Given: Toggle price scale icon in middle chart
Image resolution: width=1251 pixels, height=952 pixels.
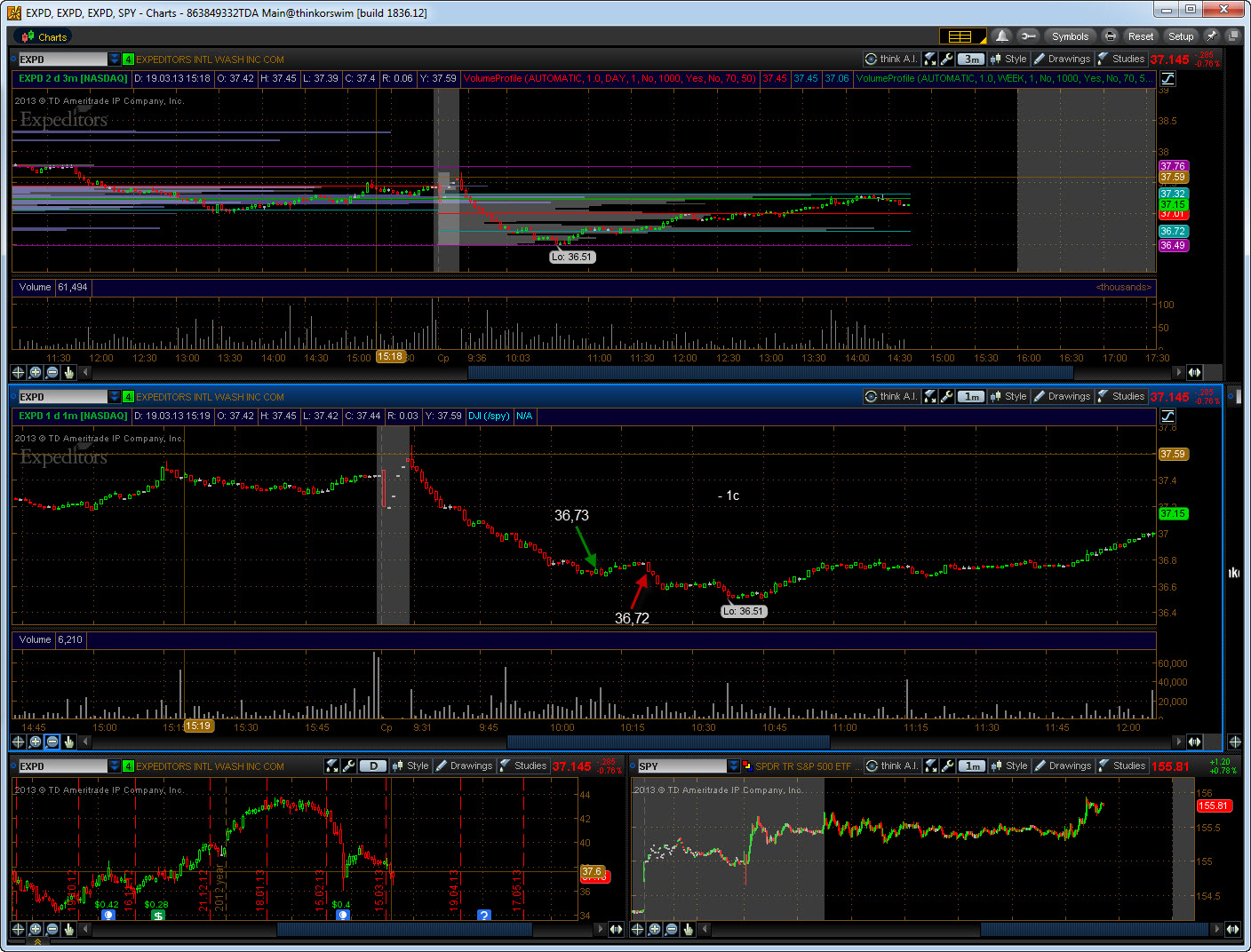Looking at the screenshot, I should tap(1167, 416).
